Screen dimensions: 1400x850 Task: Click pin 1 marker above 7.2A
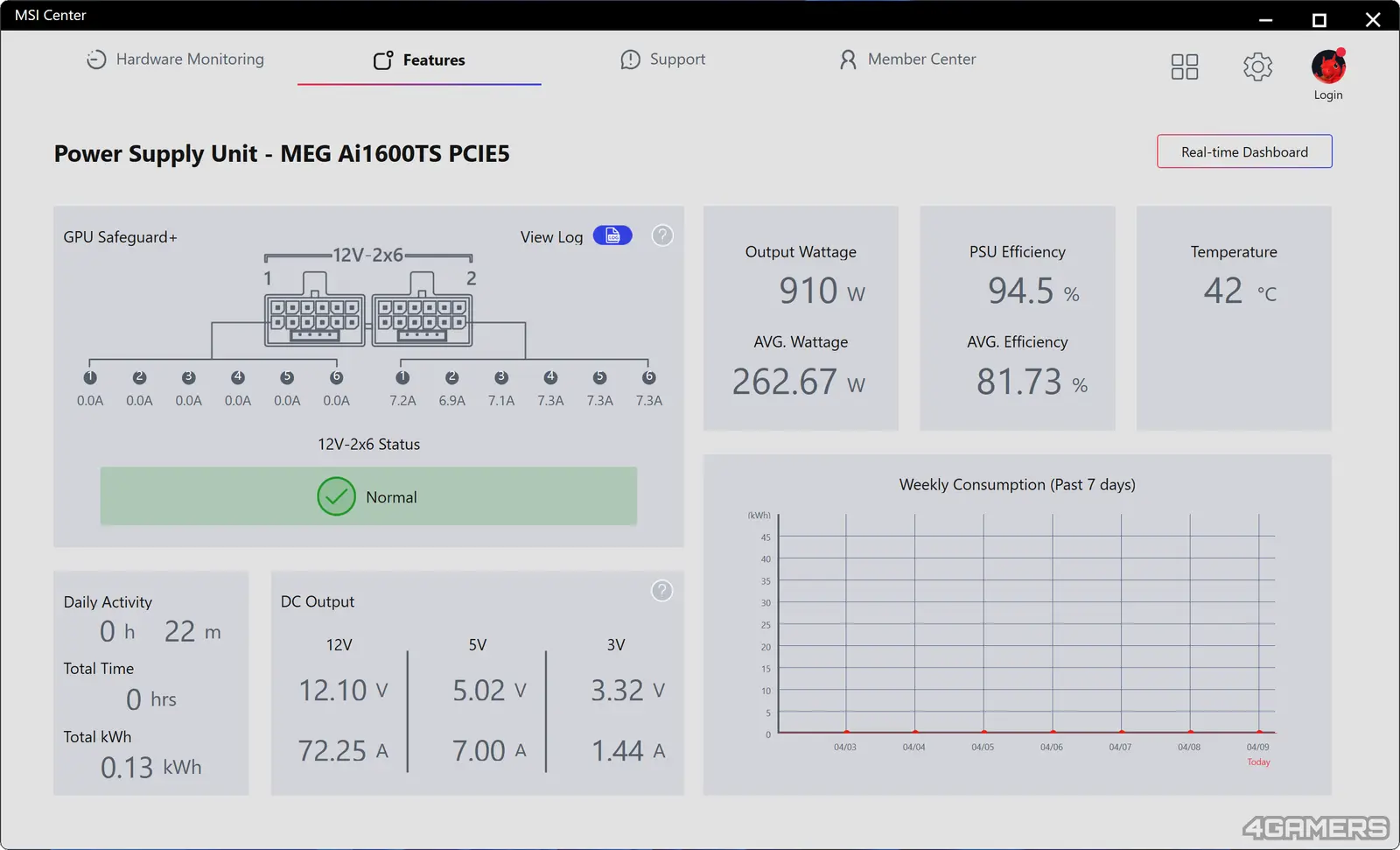(402, 377)
